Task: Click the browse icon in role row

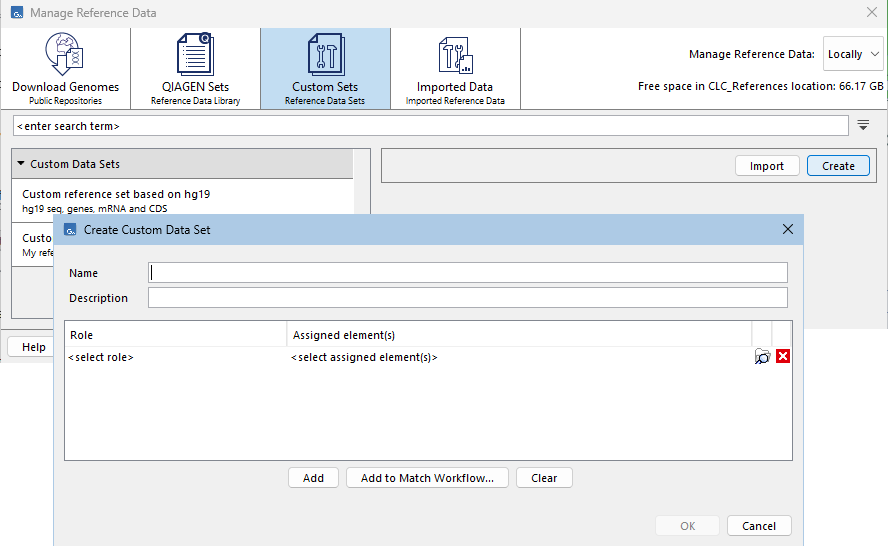Action: pyautogui.click(x=762, y=357)
